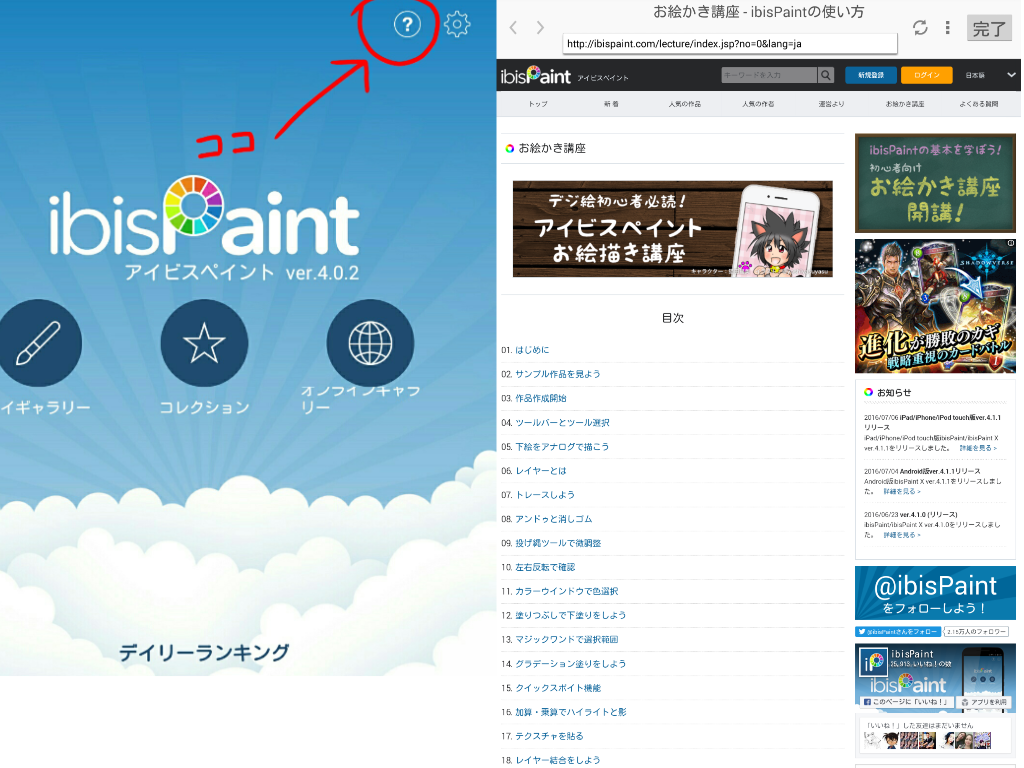Click the ibisPaint website logo
1024x768 pixels.
pyautogui.click(x=536, y=76)
